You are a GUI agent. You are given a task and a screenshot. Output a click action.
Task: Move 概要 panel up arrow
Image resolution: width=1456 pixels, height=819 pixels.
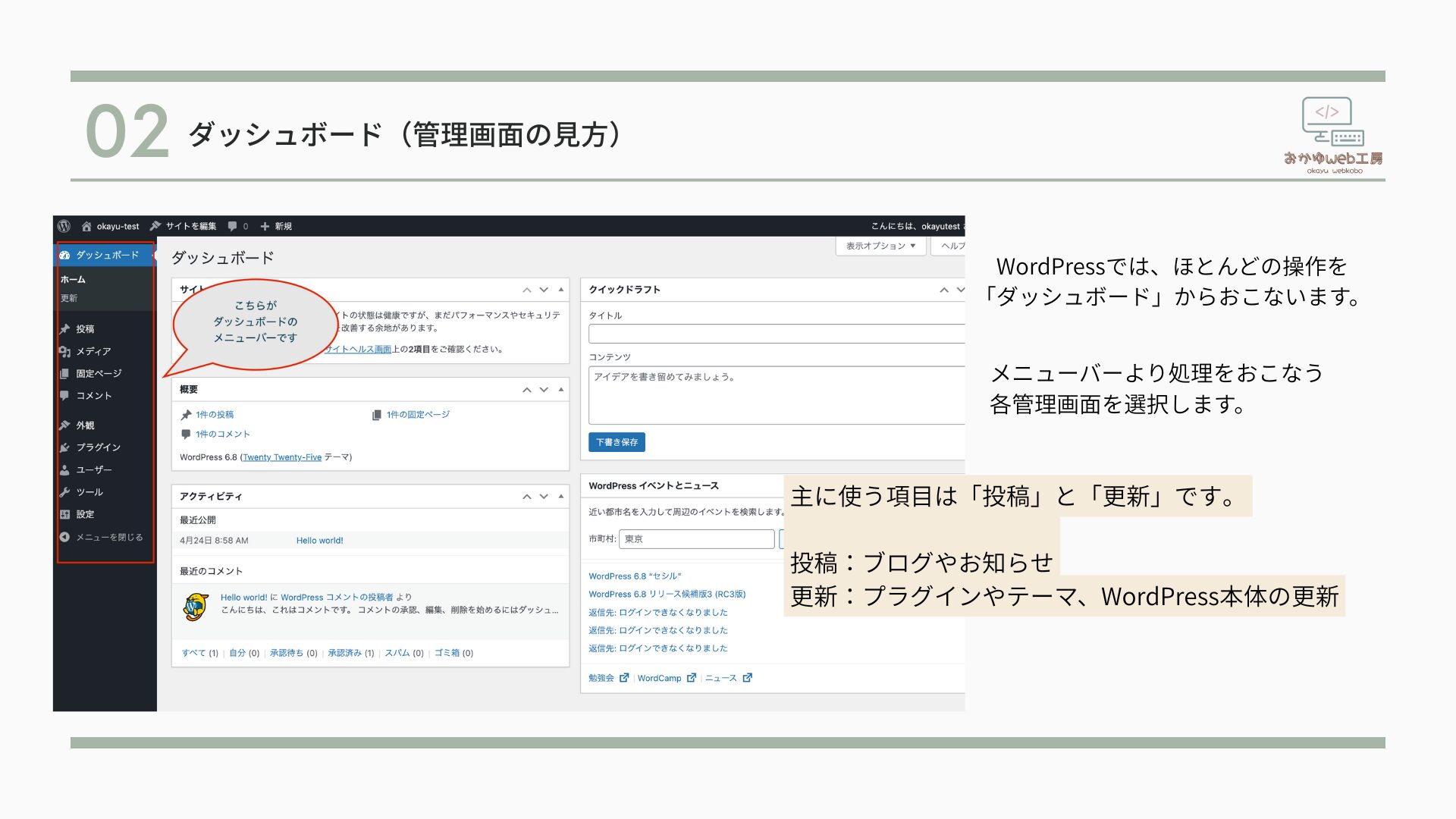coord(527,390)
